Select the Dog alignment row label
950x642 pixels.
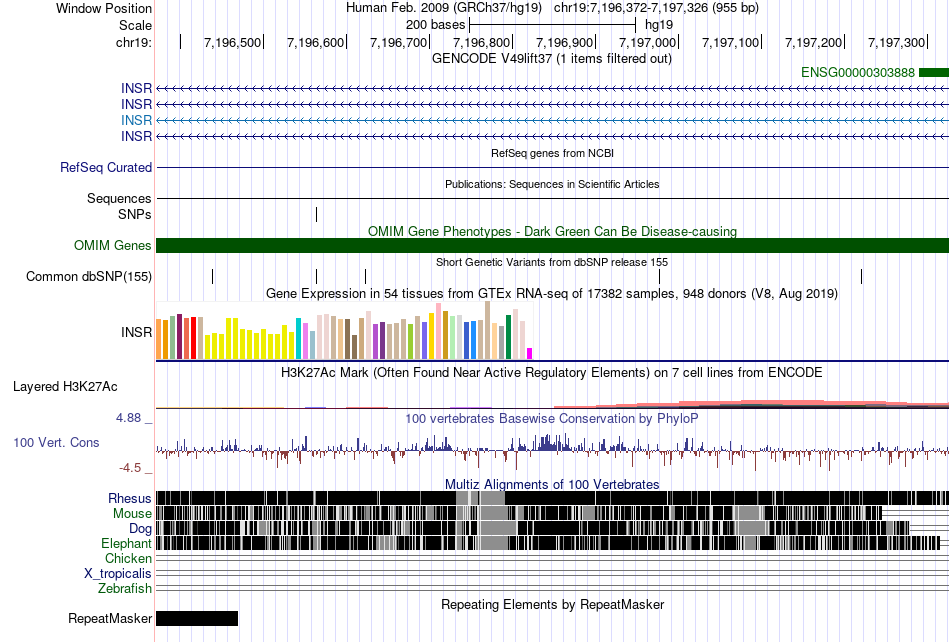[x=141, y=529]
